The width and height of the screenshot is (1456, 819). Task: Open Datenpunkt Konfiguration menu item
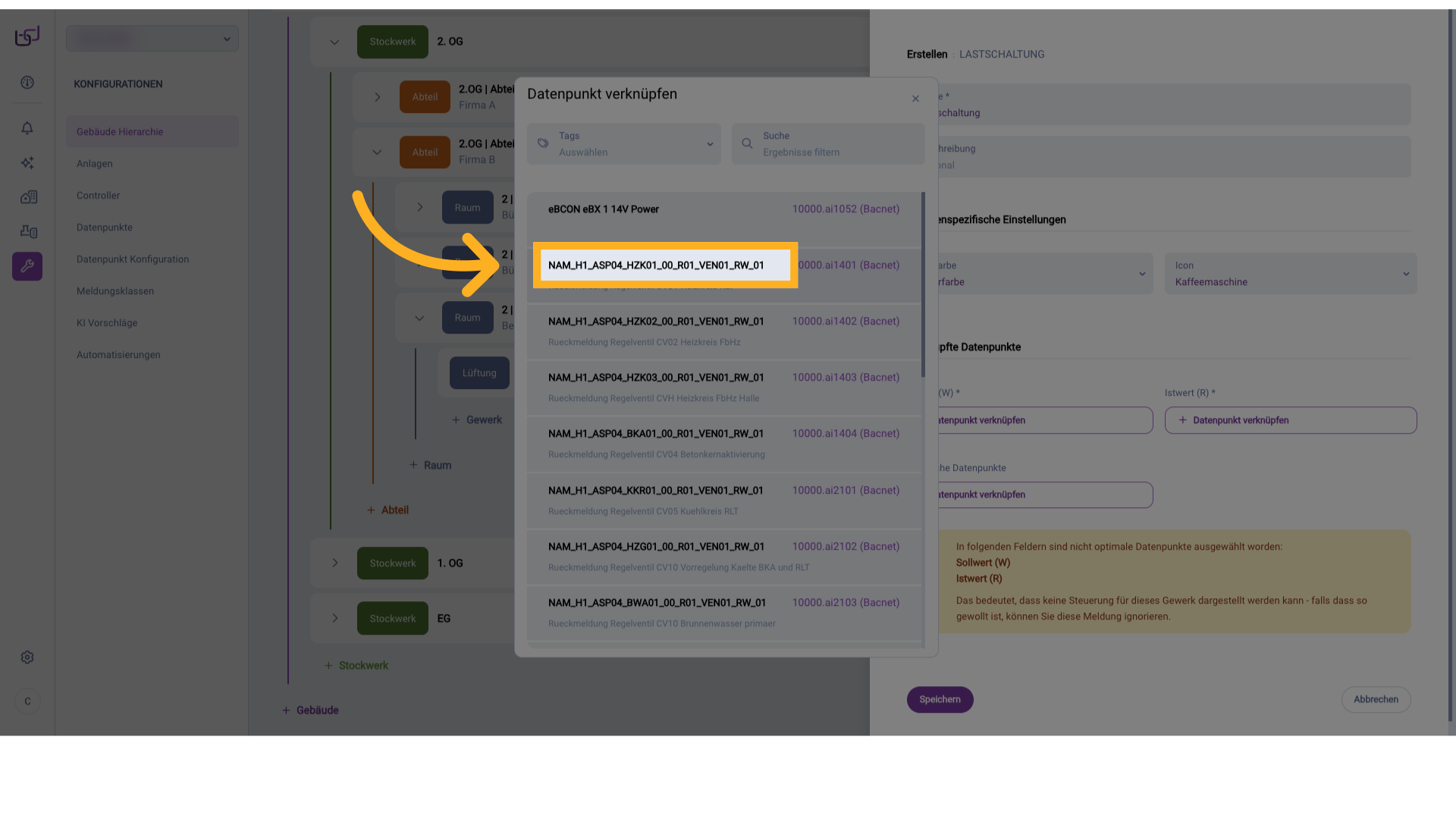133,259
